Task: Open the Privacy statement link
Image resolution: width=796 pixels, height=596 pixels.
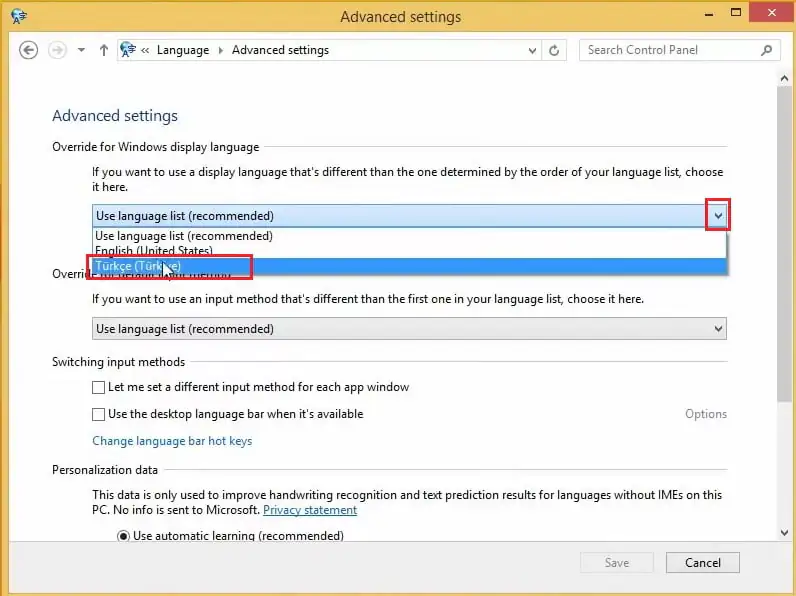Action: pos(310,510)
